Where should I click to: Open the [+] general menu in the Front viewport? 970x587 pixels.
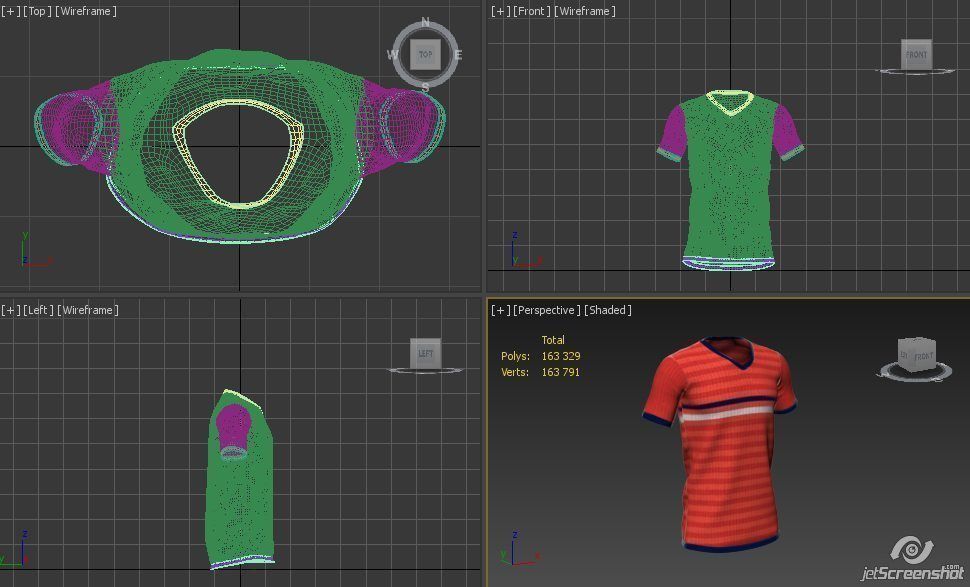500,11
